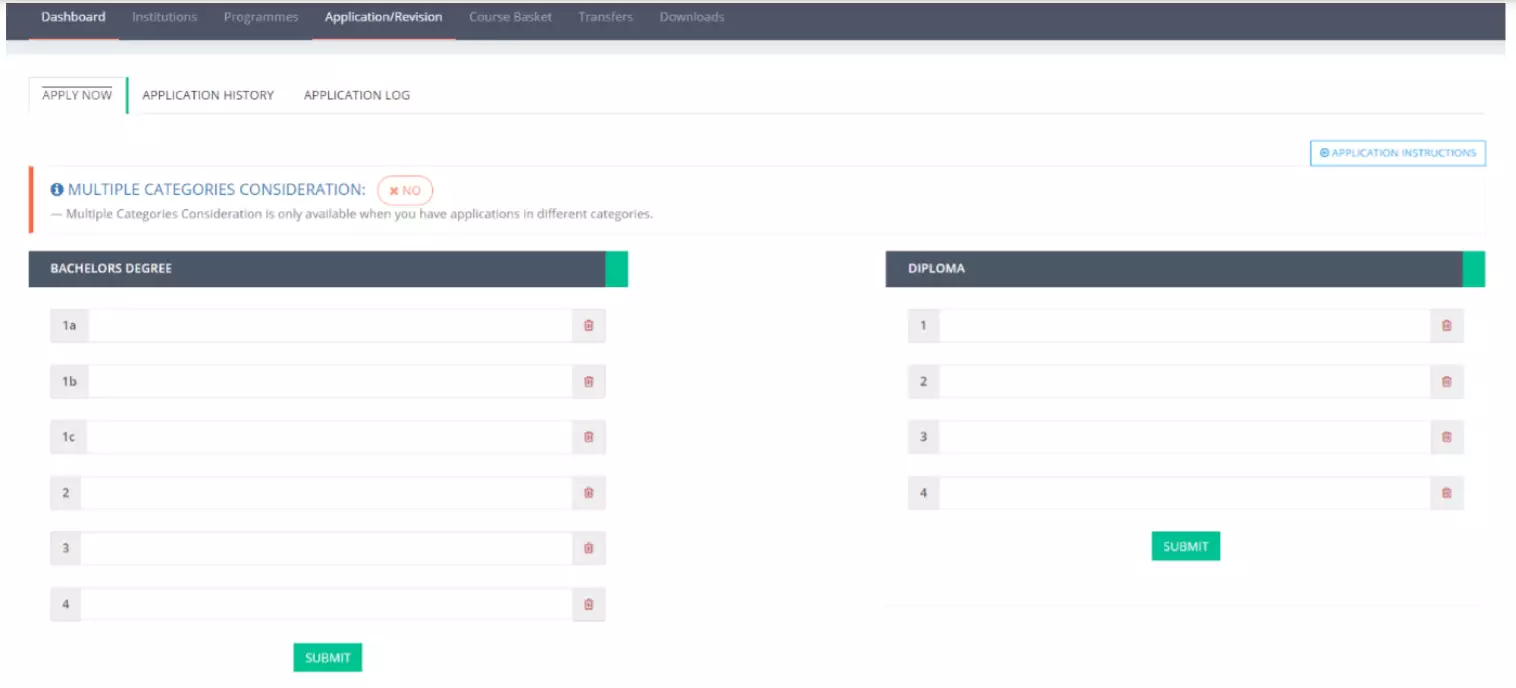Open the Application Log tab
Image resolution: width=1516 pixels, height=688 pixels.
pos(357,95)
